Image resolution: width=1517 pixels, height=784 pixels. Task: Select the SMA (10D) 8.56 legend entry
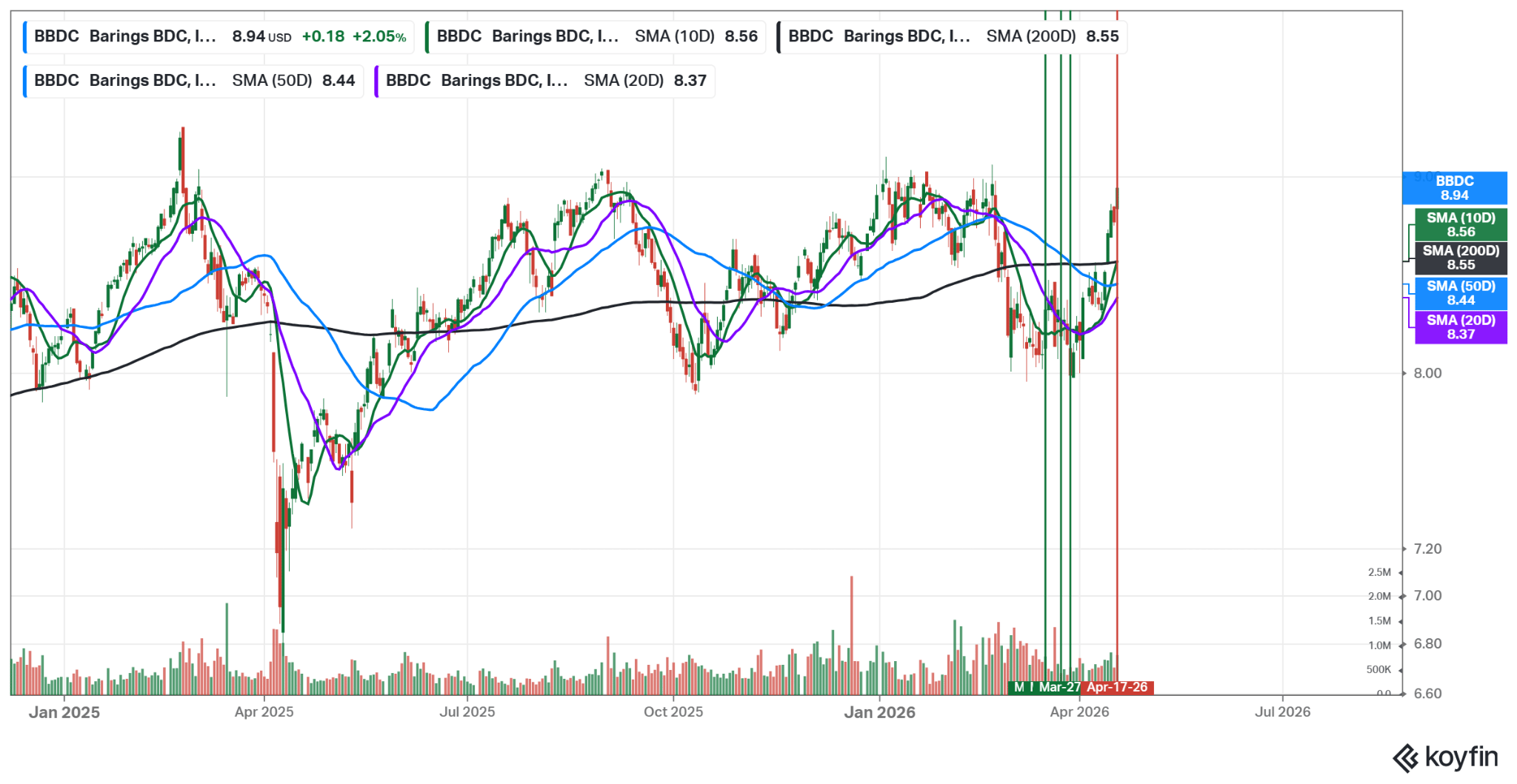pos(596,36)
